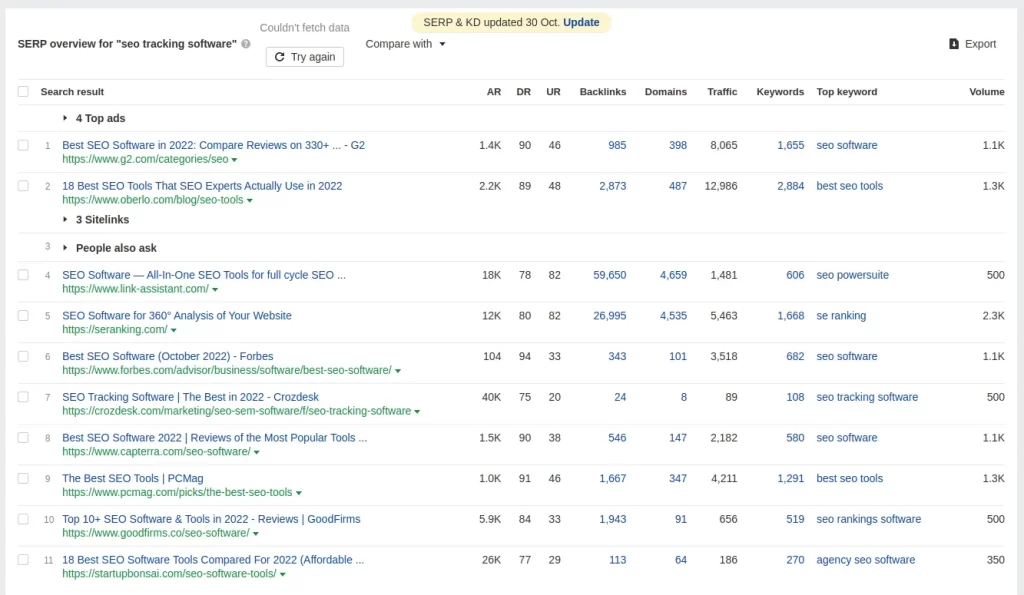Viewport: 1024px width, 595px height.
Task: Open dropdown arrow next to forbes.com URL
Action: [398, 371]
